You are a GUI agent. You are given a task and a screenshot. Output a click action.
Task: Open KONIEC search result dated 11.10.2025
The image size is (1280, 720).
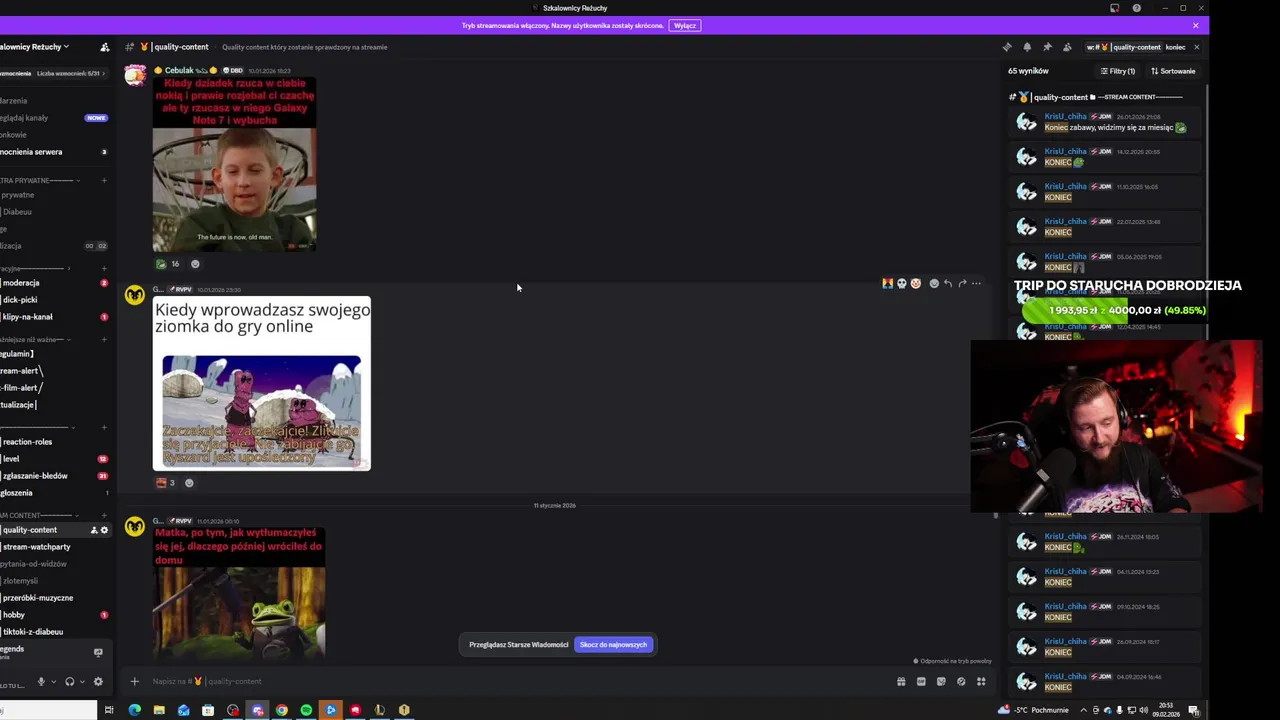pos(1105,192)
